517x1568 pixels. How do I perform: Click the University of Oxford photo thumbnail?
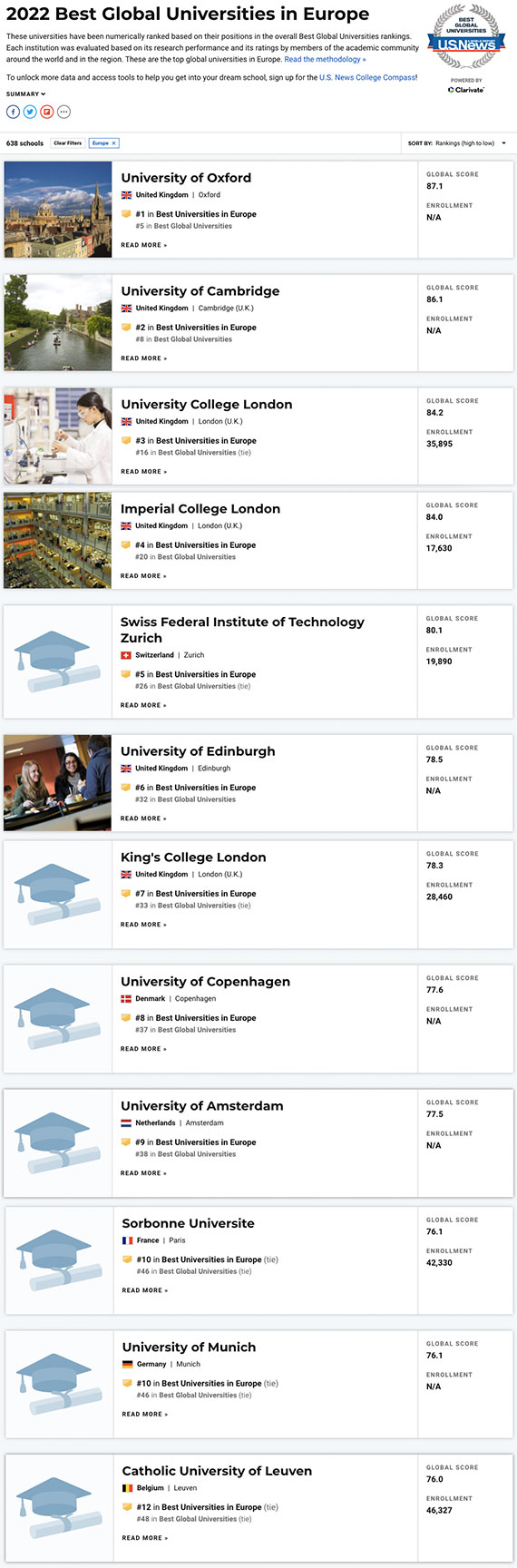coord(58,210)
